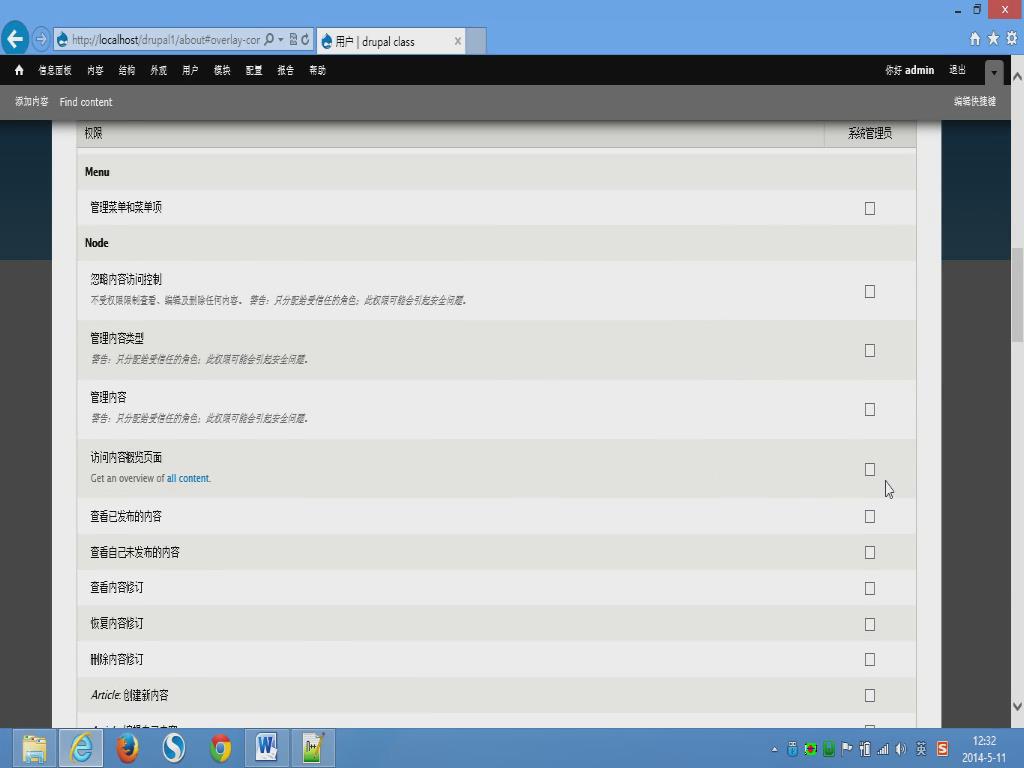
Task: Open IE favorites star
Action: click(993, 39)
